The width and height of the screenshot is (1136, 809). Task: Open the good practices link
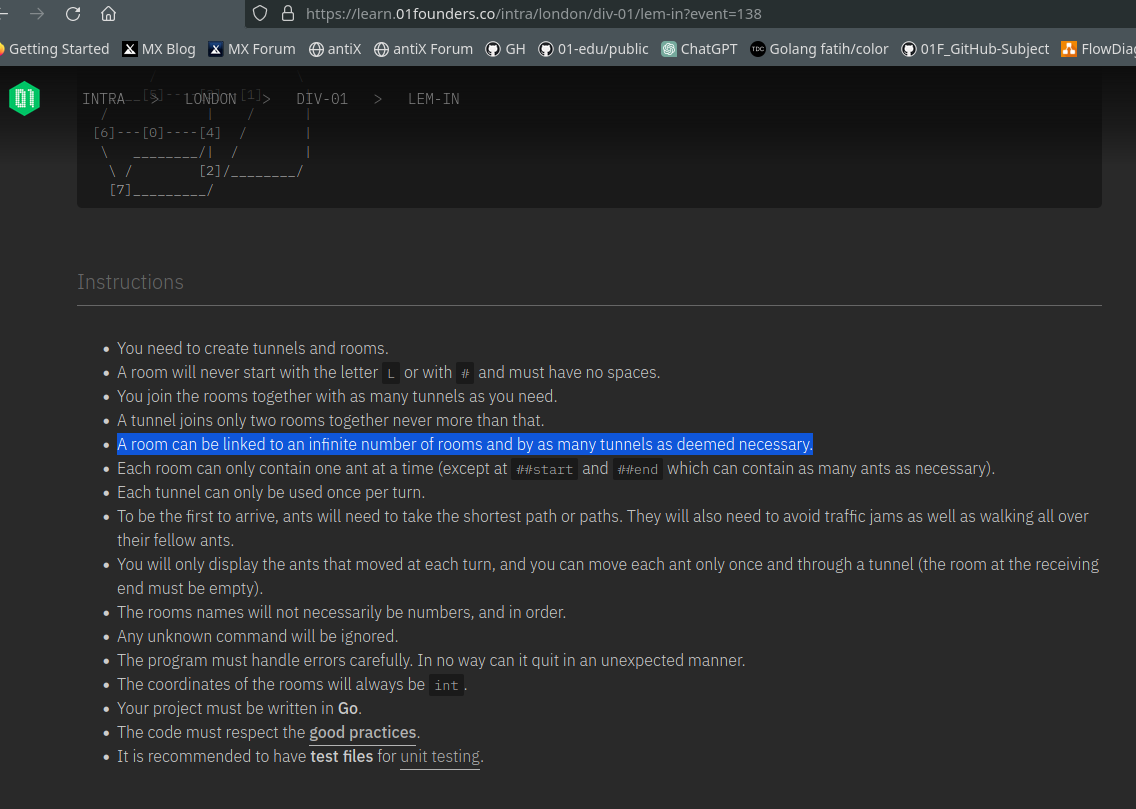pyautogui.click(x=362, y=732)
